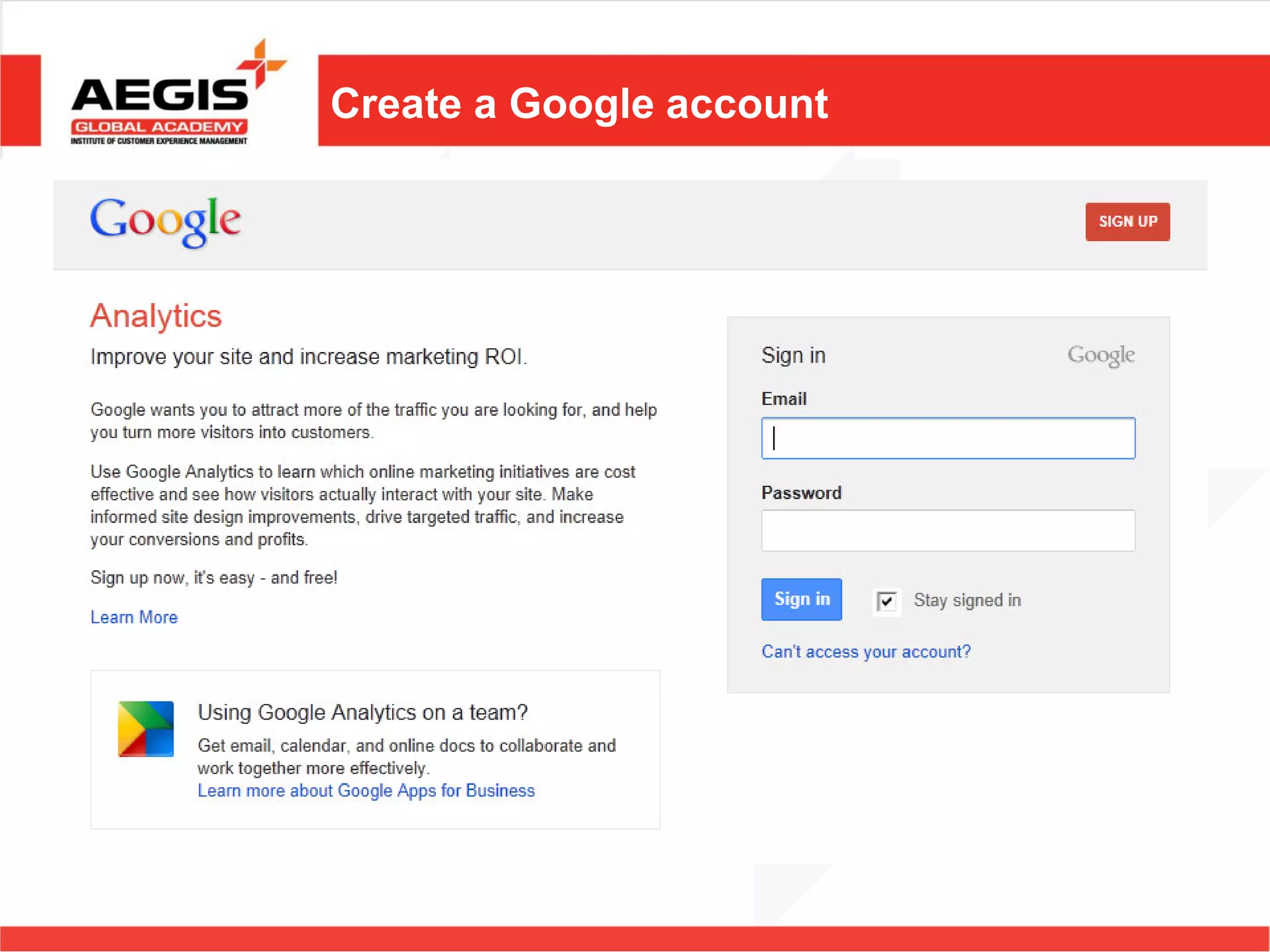Click the blue Sign in button
Screen dimensions: 1270x952
tap(801, 599)
